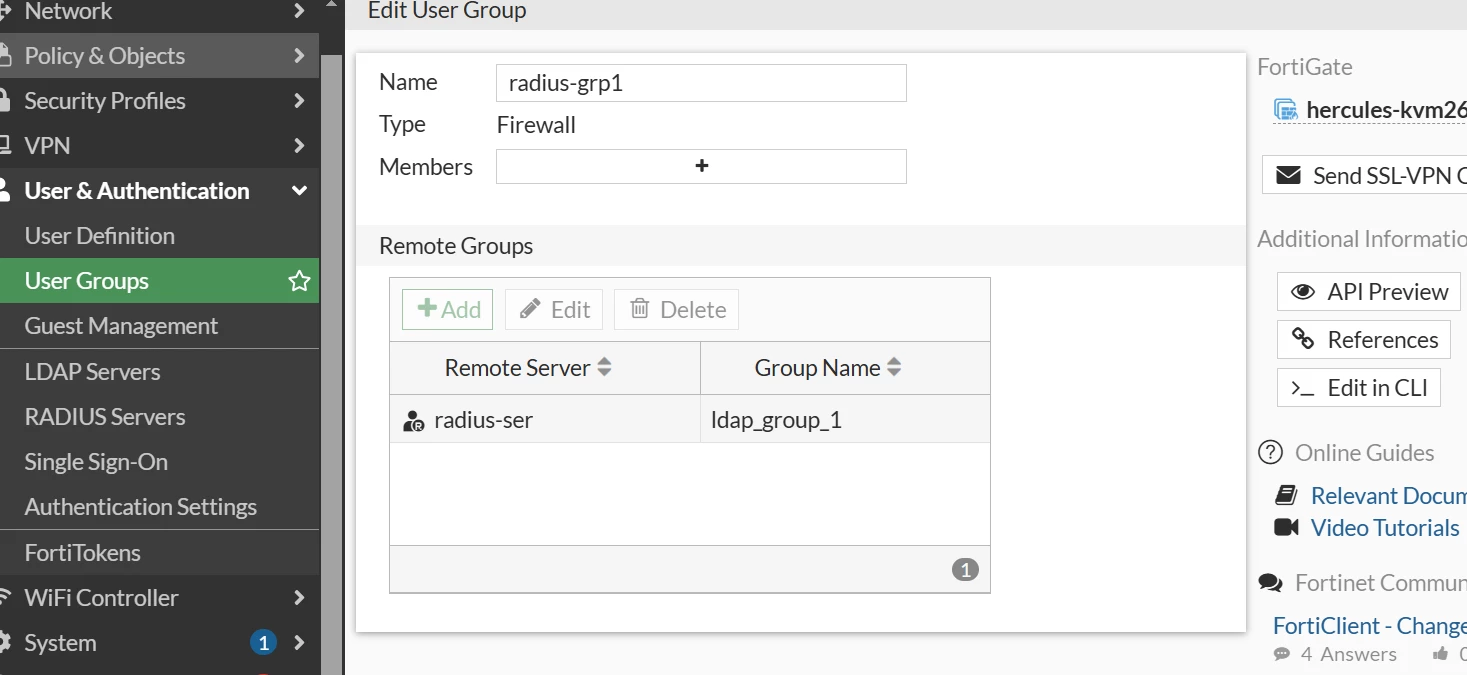Click the Send SSL-VPN button
Image resolution: width=1467 pixels, height=675 pixels.
[1365, 176]
